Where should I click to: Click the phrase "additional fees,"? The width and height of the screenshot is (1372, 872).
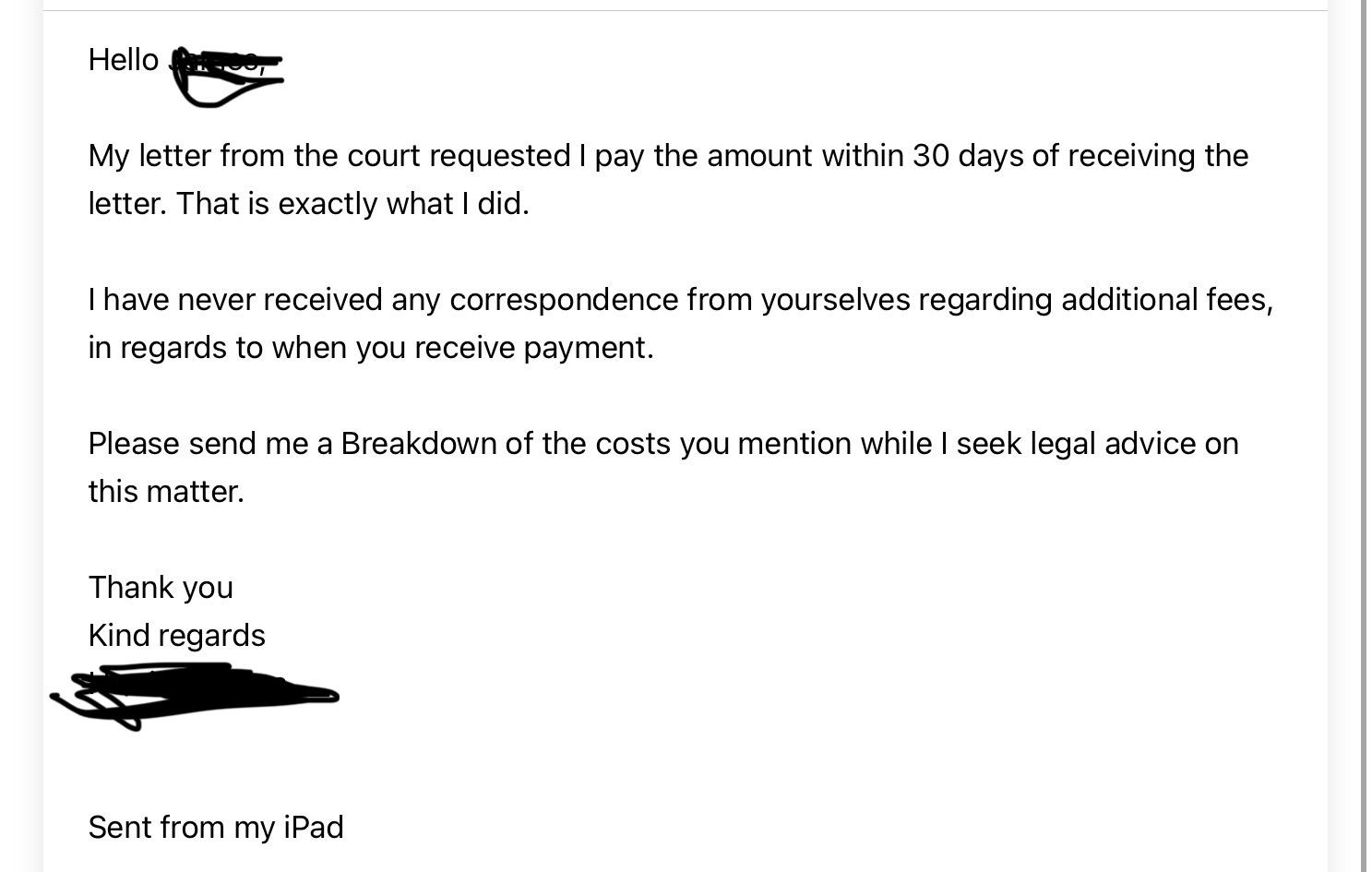[x=1166, y=300]
